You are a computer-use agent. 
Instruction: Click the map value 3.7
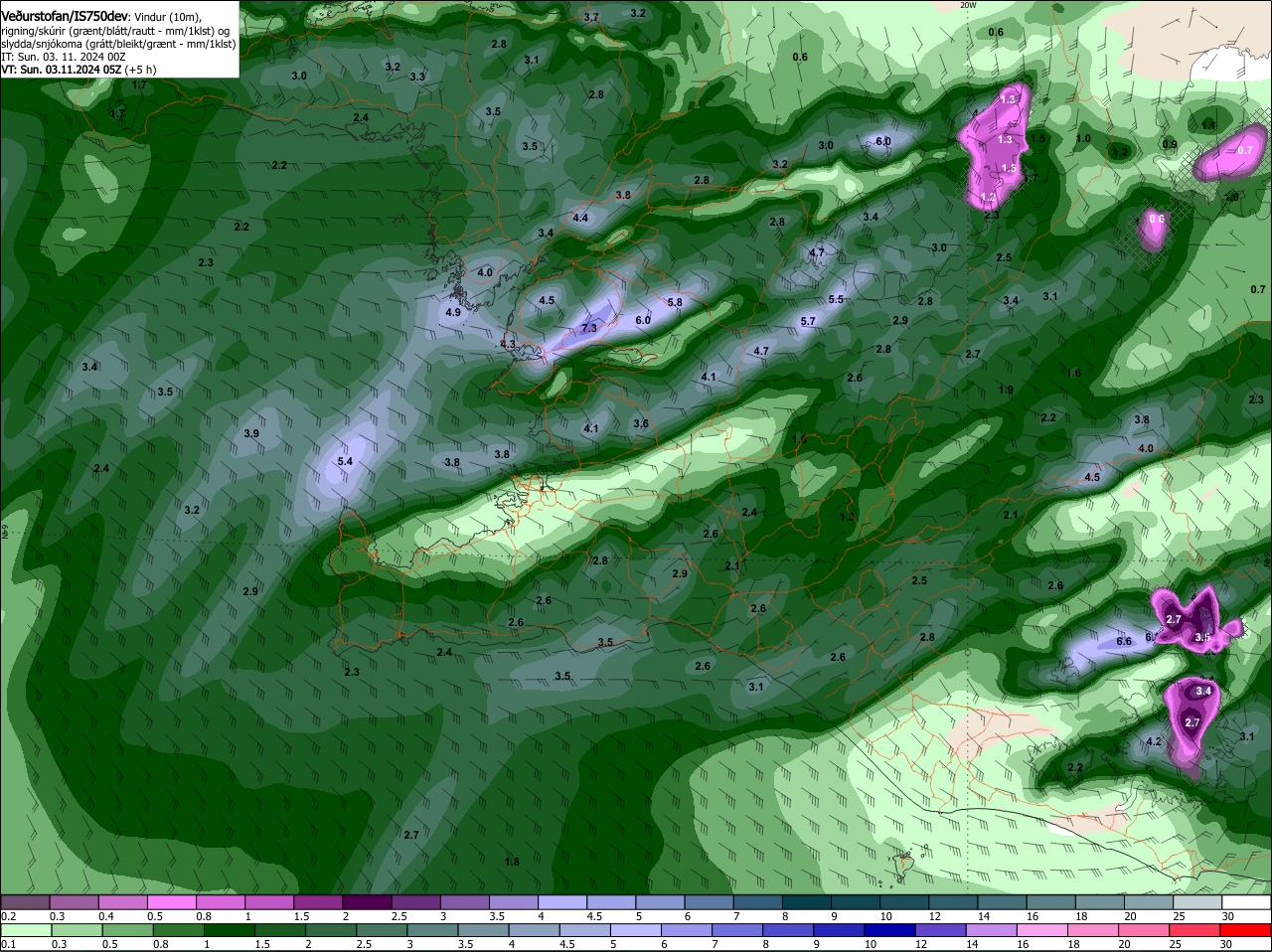(591, 18)
